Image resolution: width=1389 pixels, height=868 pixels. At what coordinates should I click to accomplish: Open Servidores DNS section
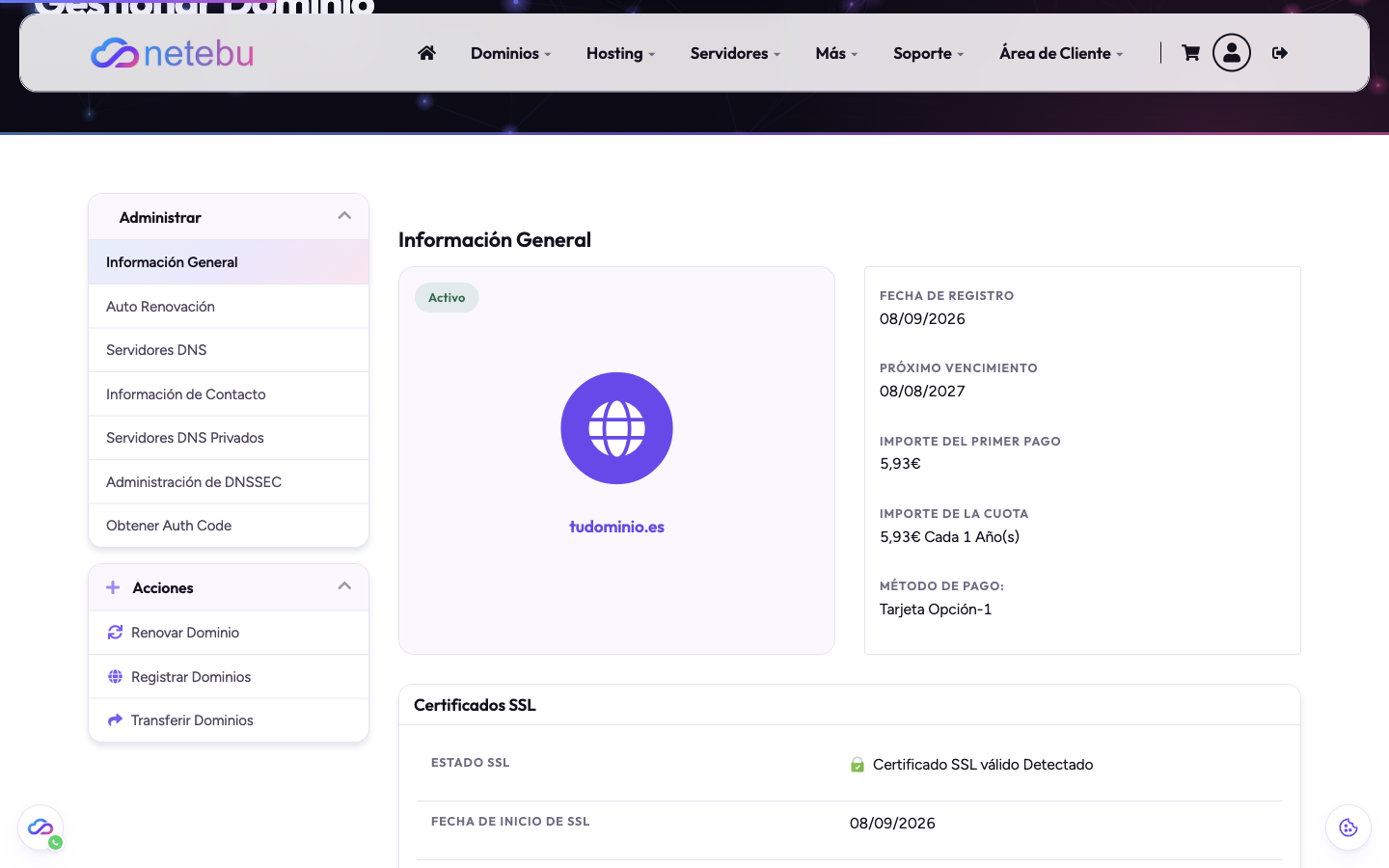[x=229, y=350]
